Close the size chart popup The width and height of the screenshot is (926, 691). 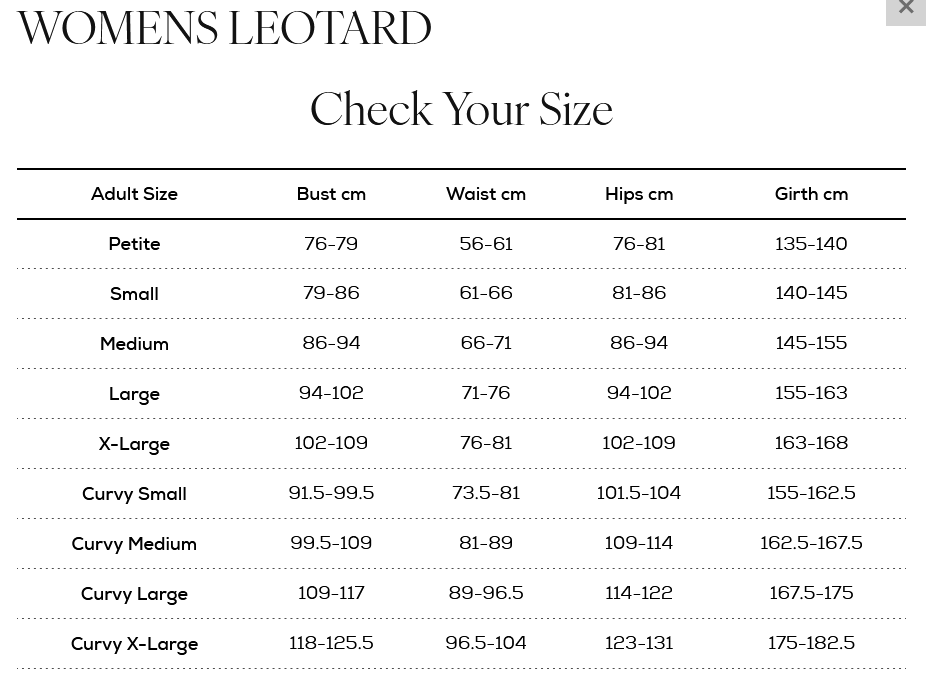pos(905,9)
